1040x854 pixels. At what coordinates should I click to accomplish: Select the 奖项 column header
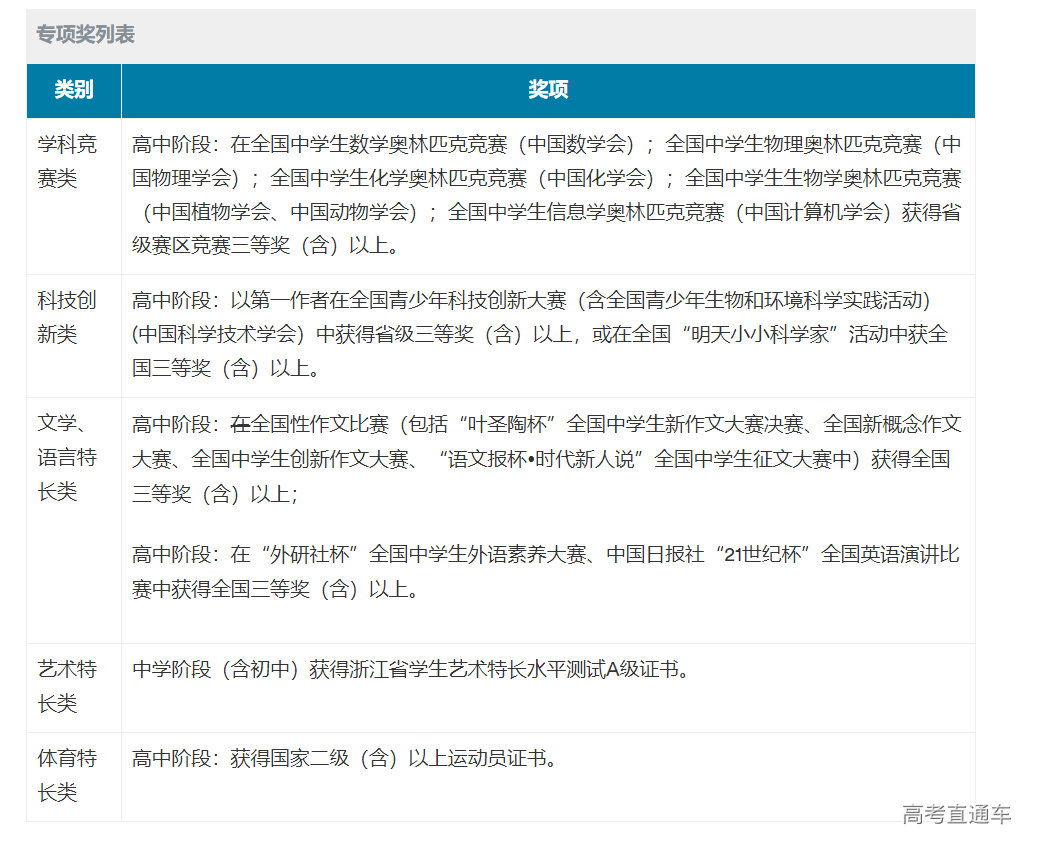click(x=548, y=90)
